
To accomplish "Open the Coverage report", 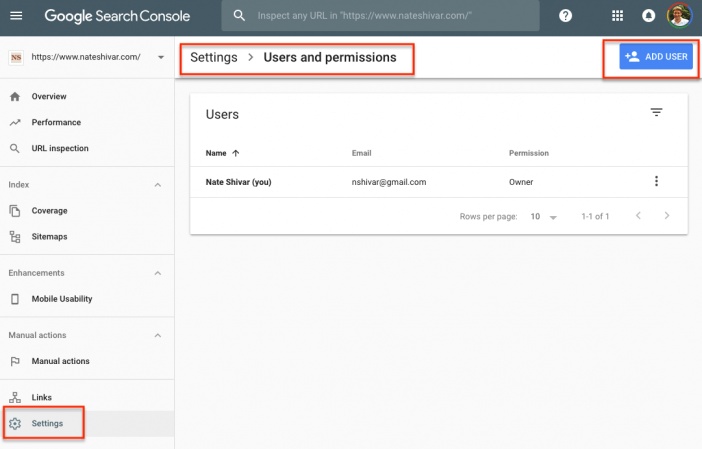I will point(49,210).
